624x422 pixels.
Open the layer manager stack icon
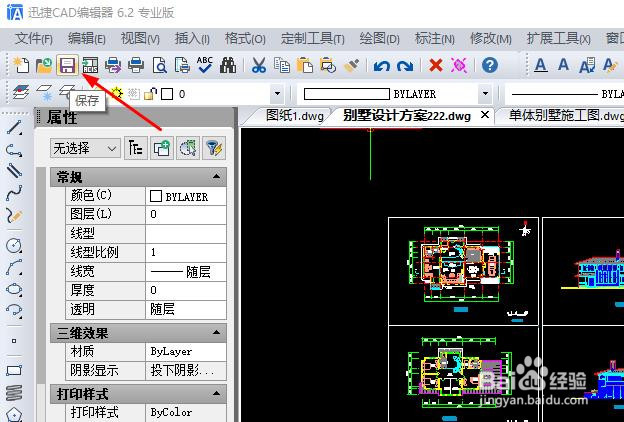click(20, 92)
